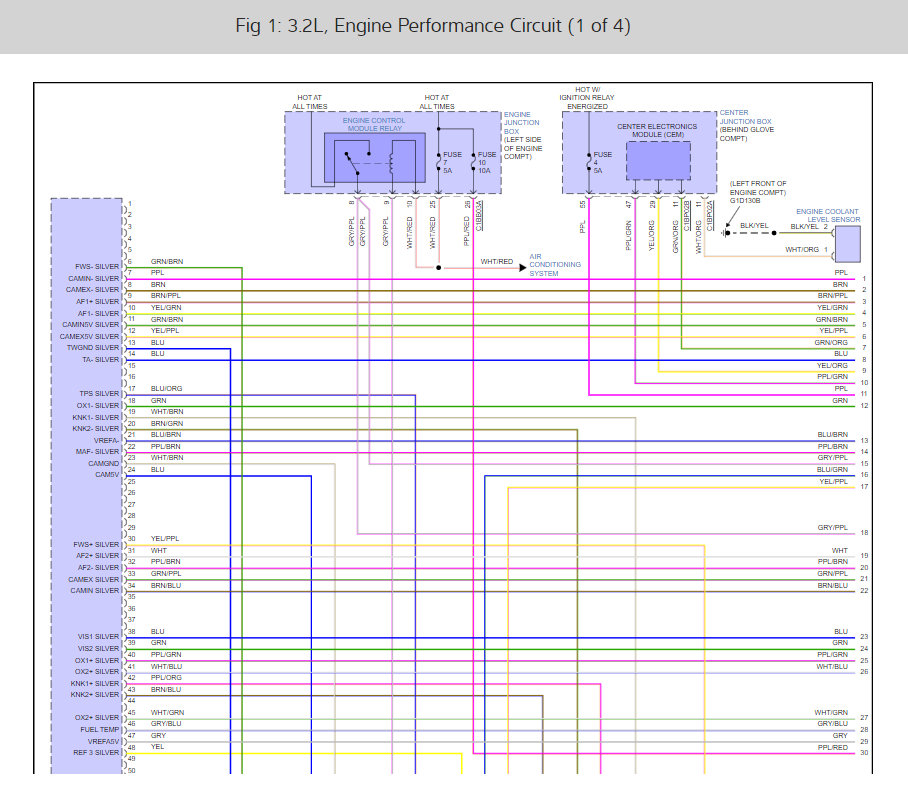Click the 'AF2- SILVER' pin label
This screenshot has width=908, height=799.
98,568
